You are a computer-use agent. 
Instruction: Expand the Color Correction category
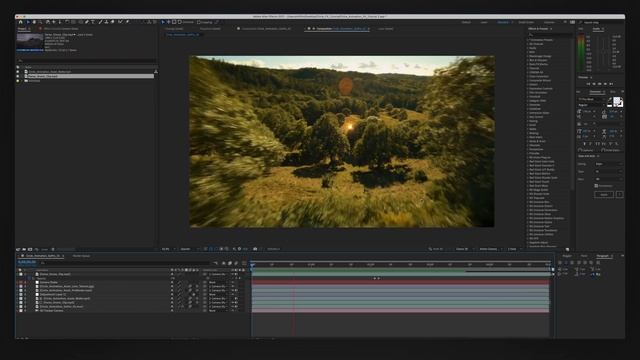[x=528, y=76]
